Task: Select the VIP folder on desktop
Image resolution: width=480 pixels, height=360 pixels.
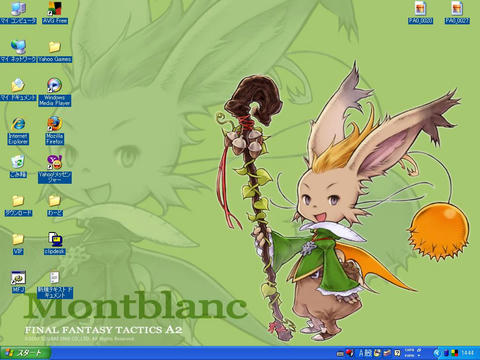Action: point(18,243)
